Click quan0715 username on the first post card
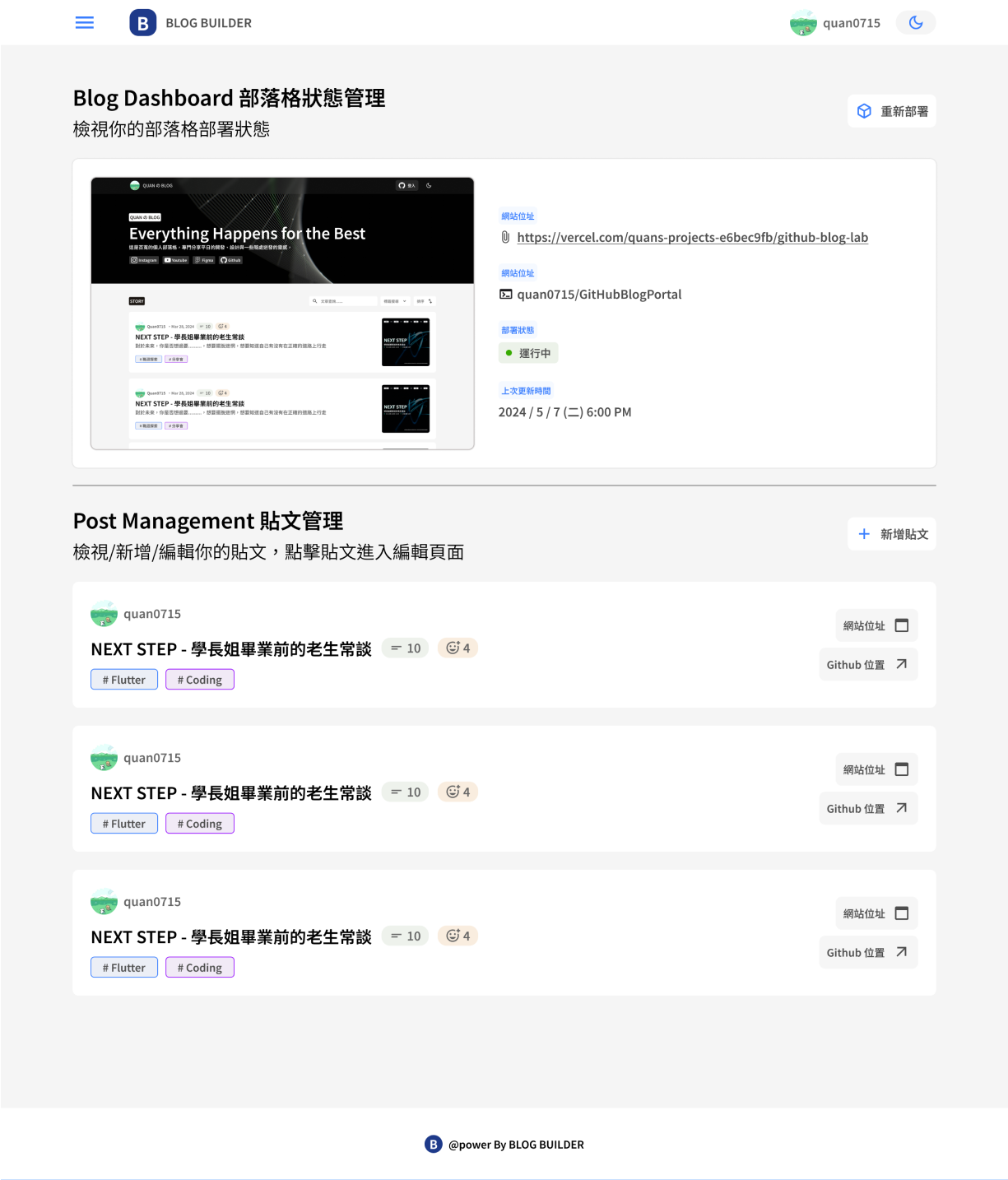Screen dimensions: 1008x1180 point(151,614)
